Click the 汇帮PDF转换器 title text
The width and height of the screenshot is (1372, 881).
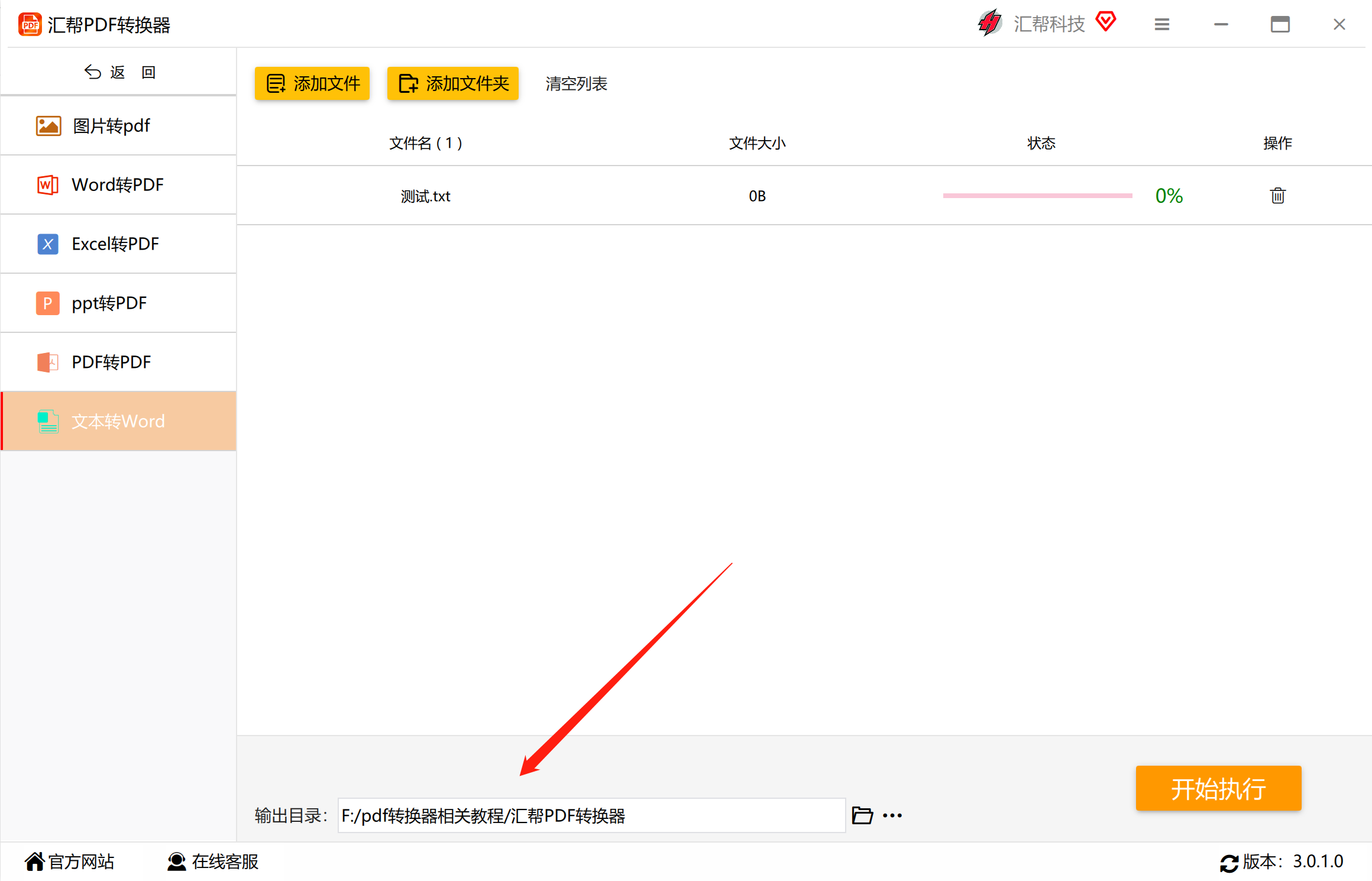109,25
